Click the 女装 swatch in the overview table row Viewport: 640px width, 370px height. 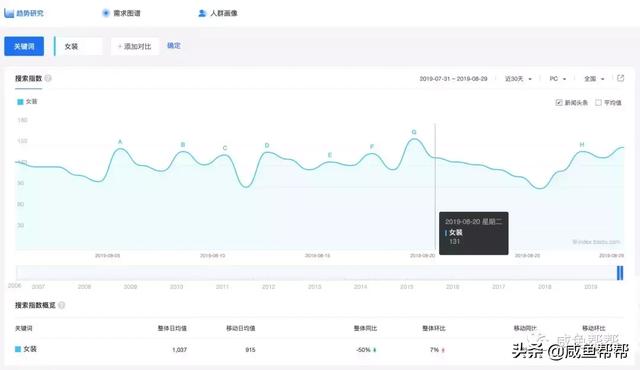[x=18, y=349]
